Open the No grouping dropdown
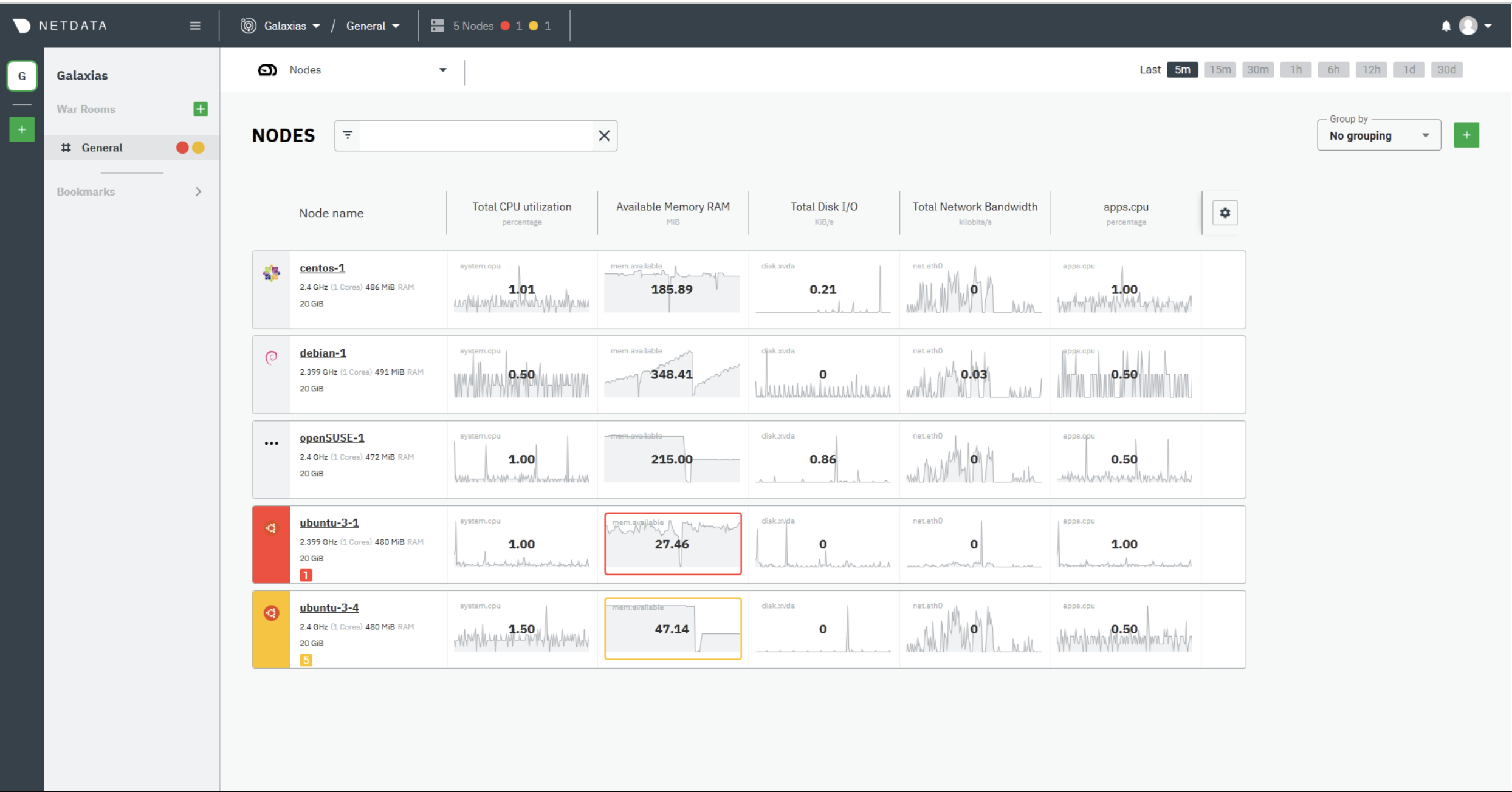 pos(1378,135)
